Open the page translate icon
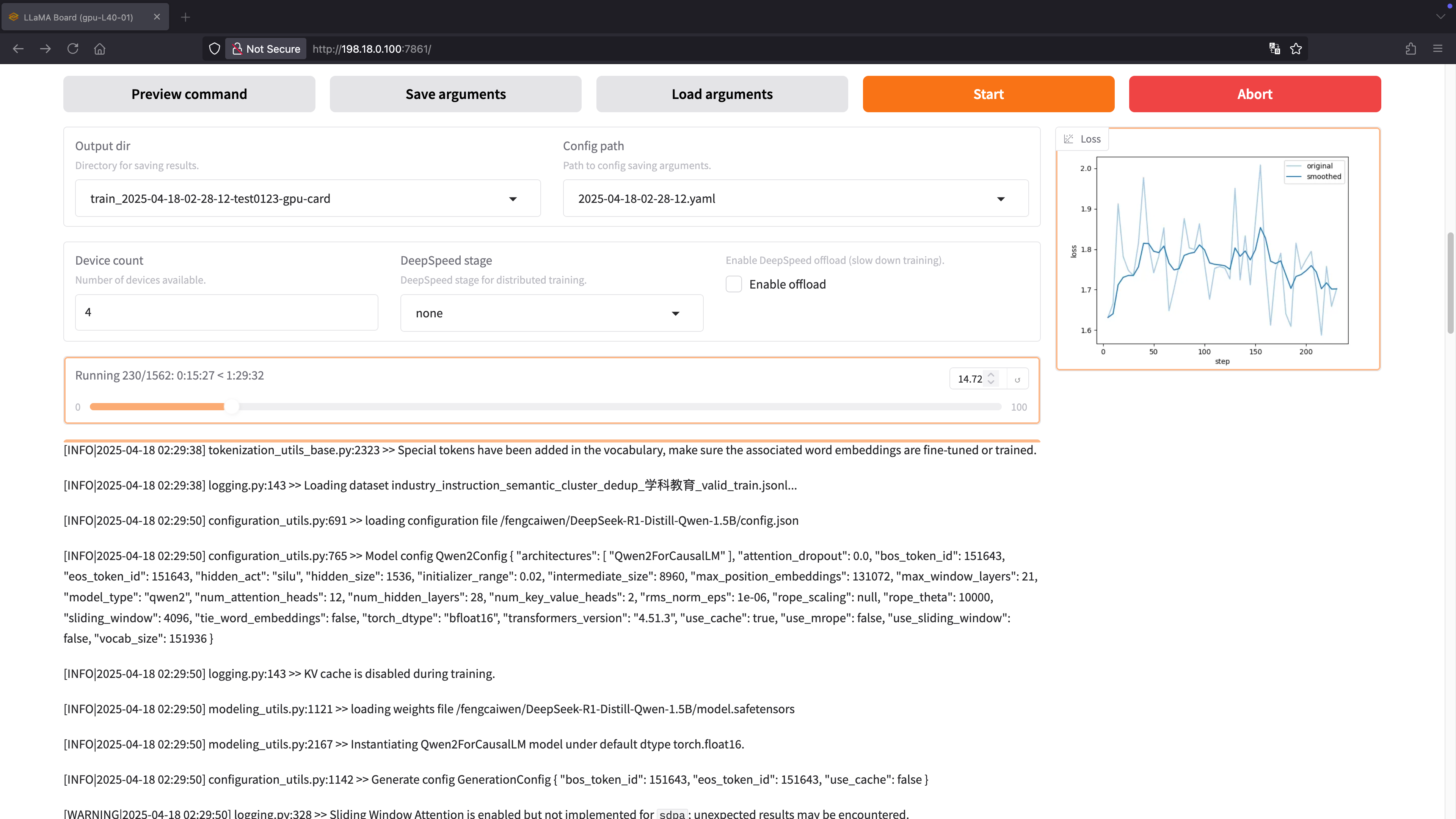 pos(1274,49)
